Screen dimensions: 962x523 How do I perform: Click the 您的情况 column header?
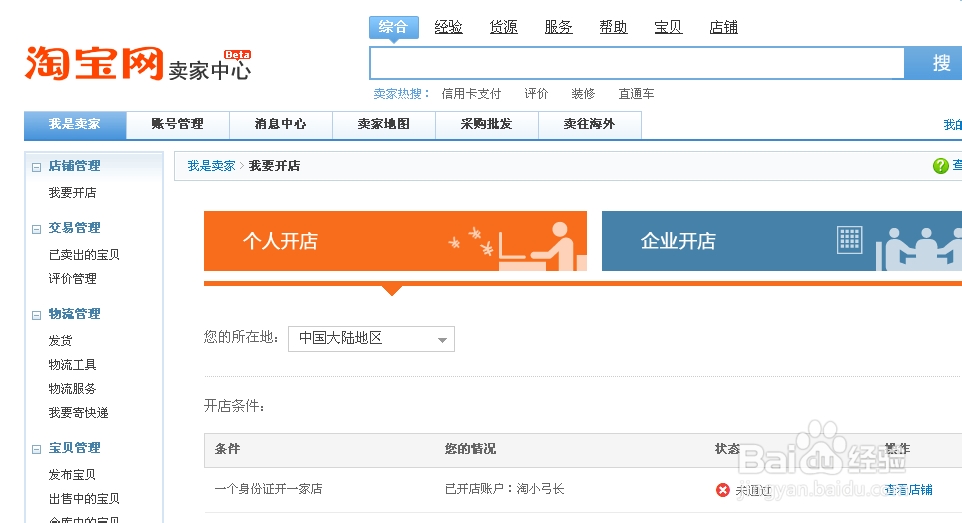pos(470,449)
